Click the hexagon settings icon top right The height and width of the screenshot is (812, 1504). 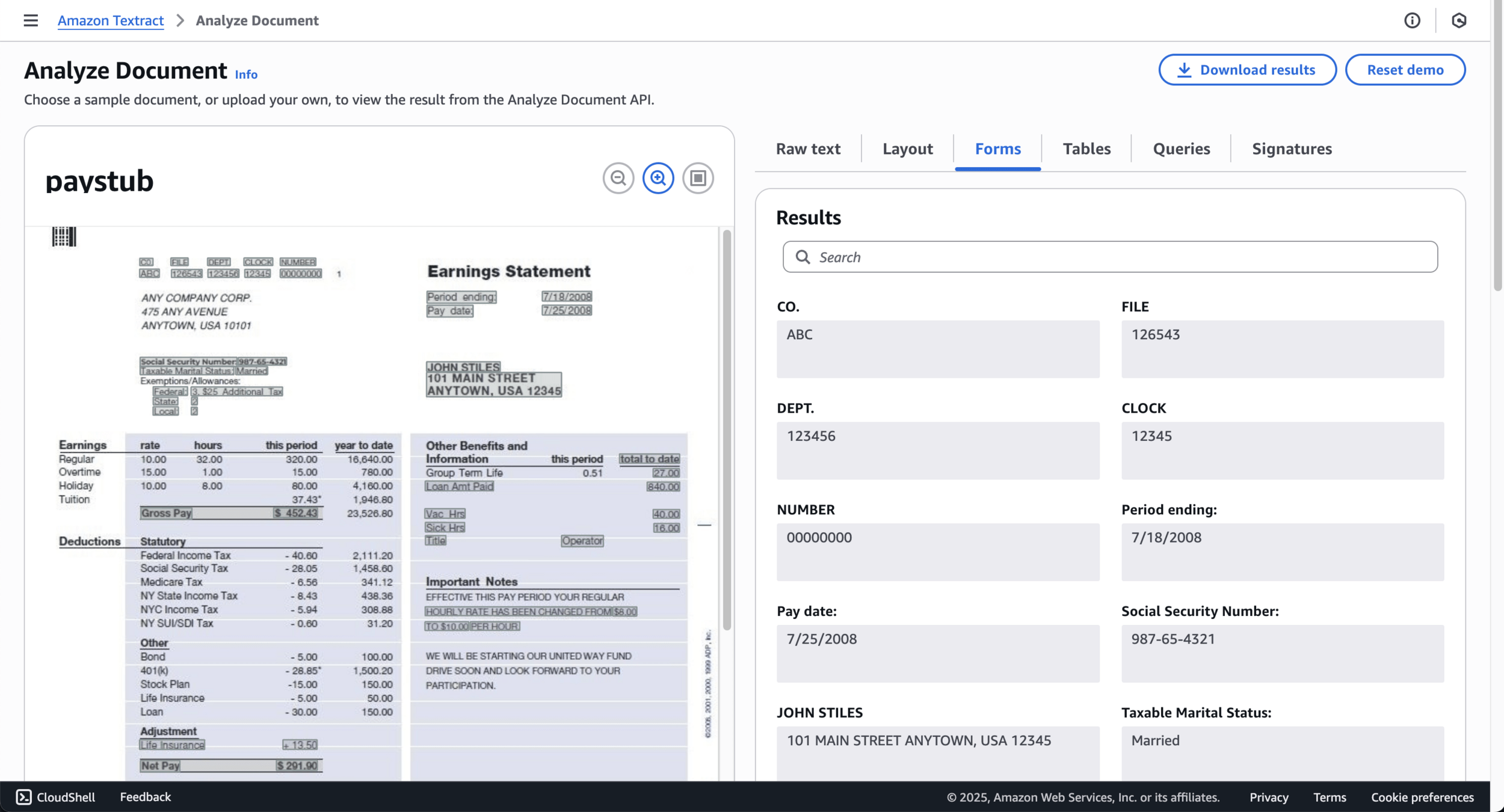point(1458,20)
